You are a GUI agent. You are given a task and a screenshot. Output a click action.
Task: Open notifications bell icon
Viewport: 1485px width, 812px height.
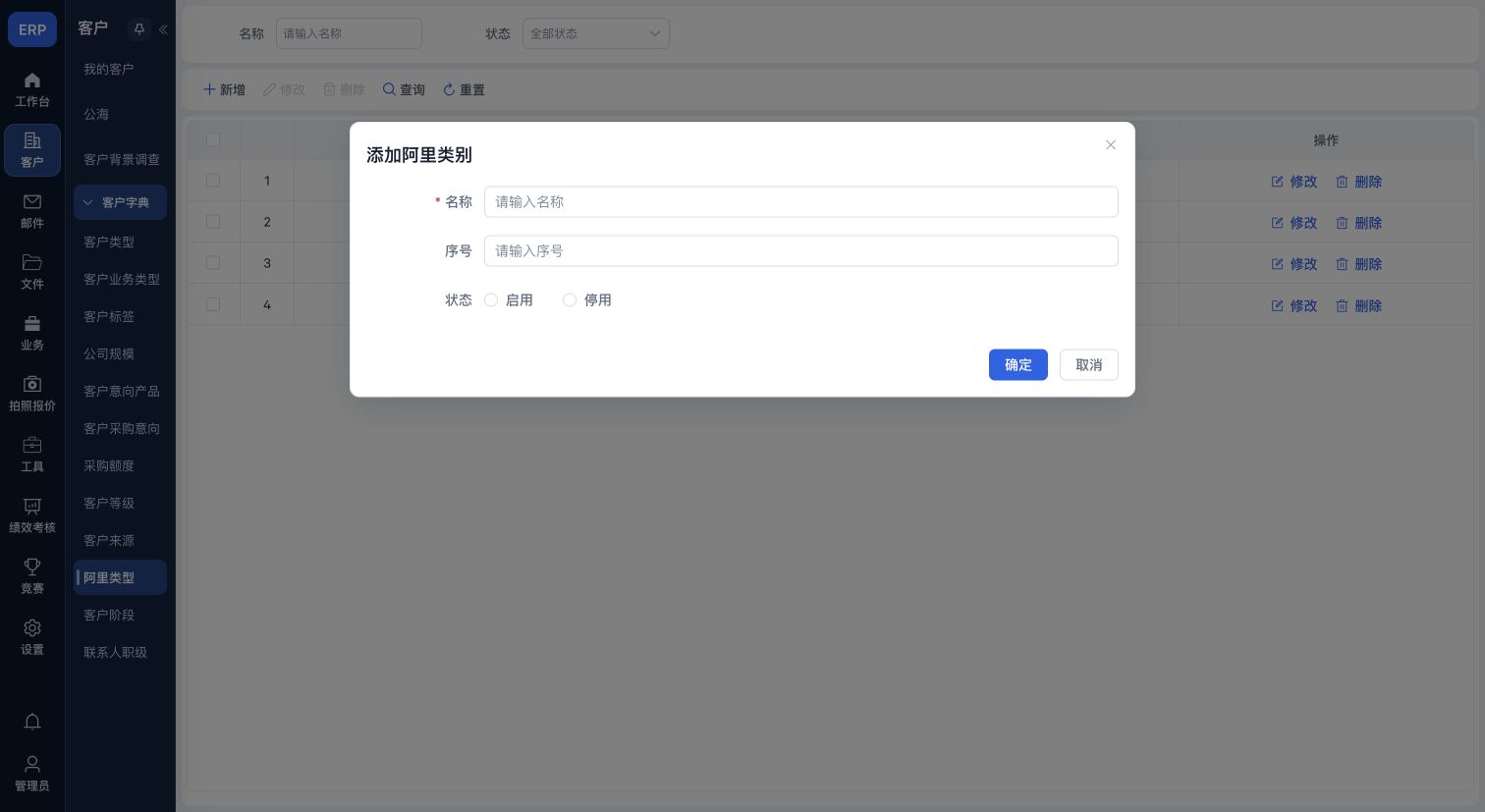pos(32,722)
